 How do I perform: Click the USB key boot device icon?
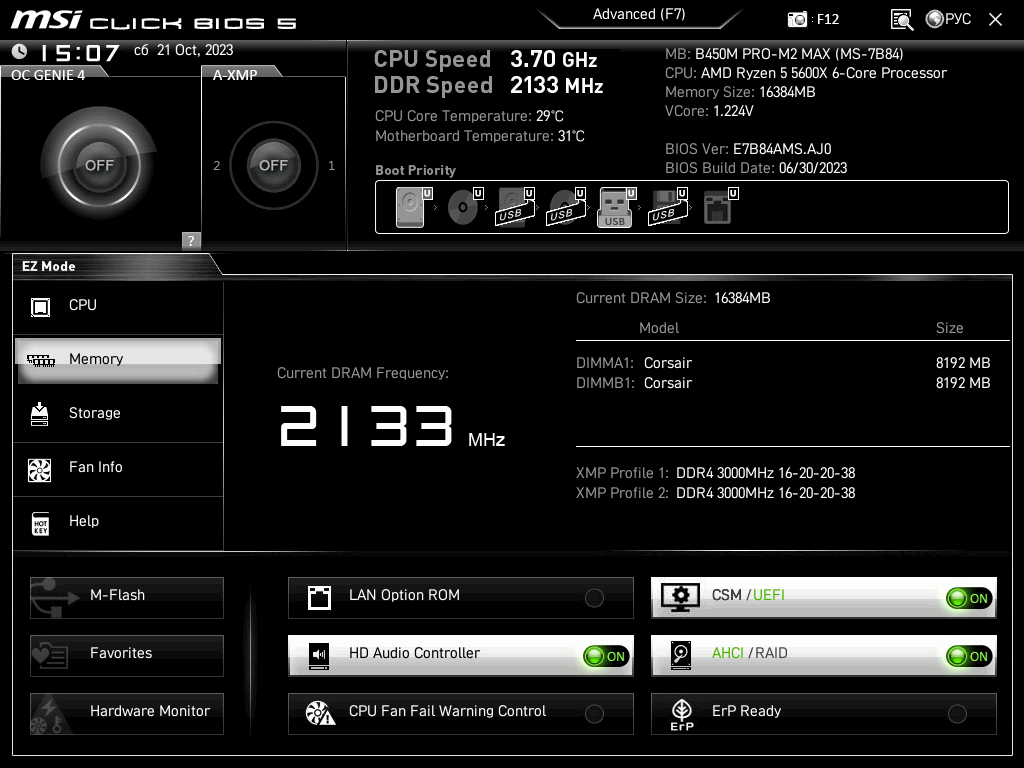(616, 208)
